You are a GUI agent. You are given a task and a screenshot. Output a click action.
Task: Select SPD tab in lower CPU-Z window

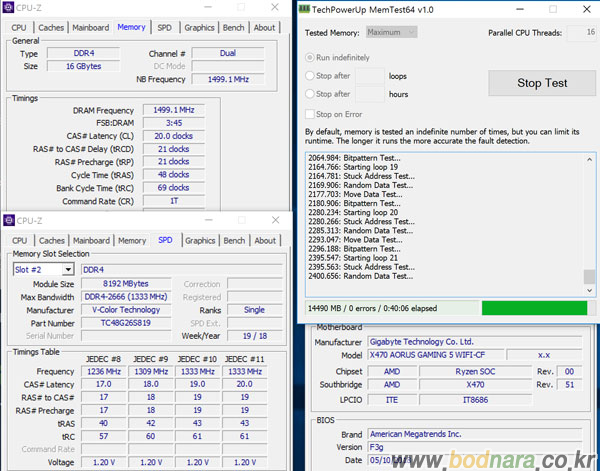click(x=165, y=240)
